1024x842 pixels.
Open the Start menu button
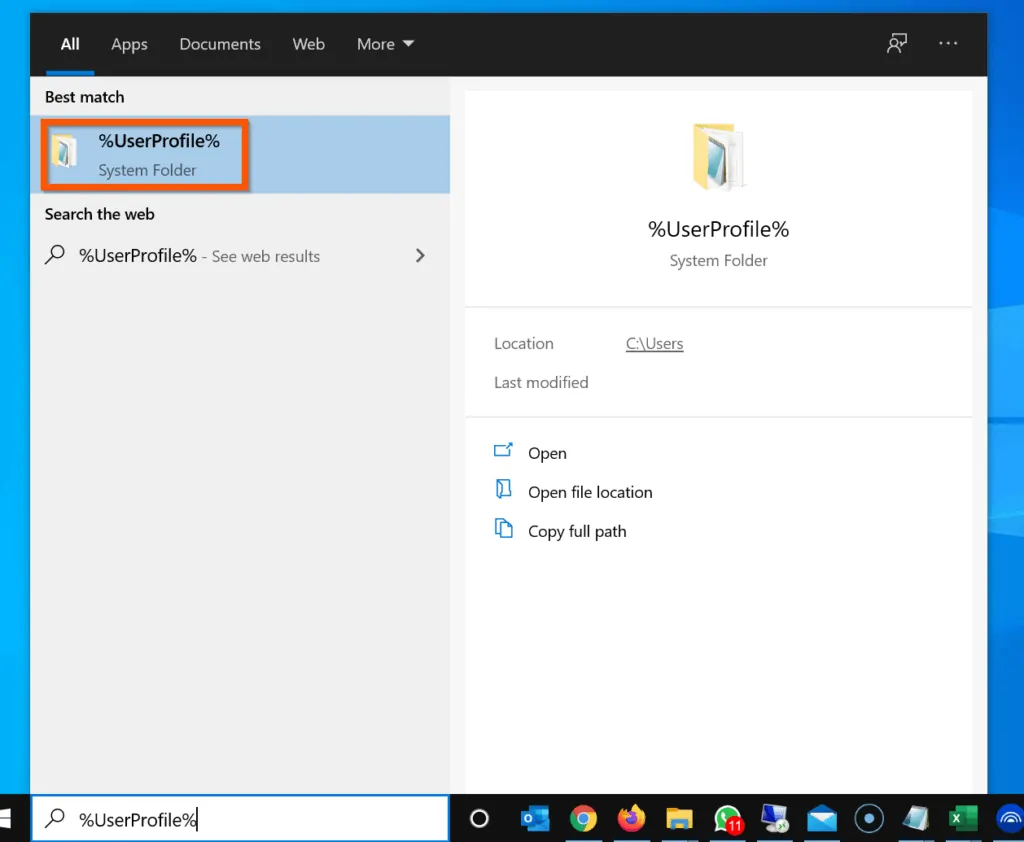pos(10,818)
